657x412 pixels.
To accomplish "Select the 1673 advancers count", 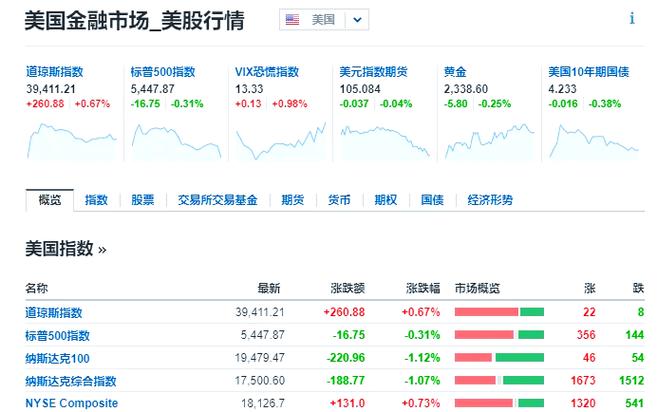I will tap(583, 381).
